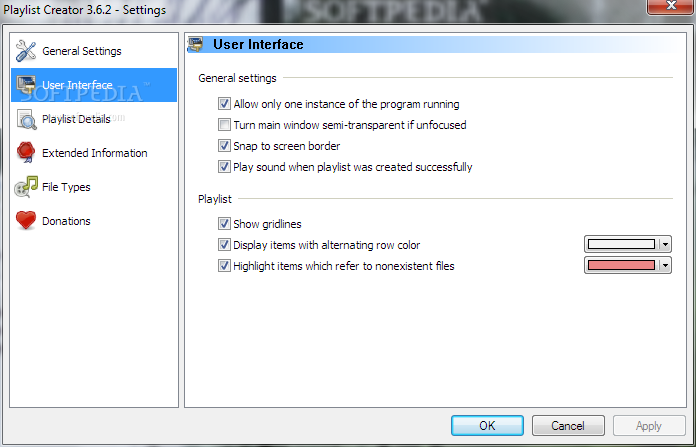Image resolution: width=696 pixels, height=447 pixels.
Task: Click the 'Show gridlines' label
Action: [x=267, y=224]
